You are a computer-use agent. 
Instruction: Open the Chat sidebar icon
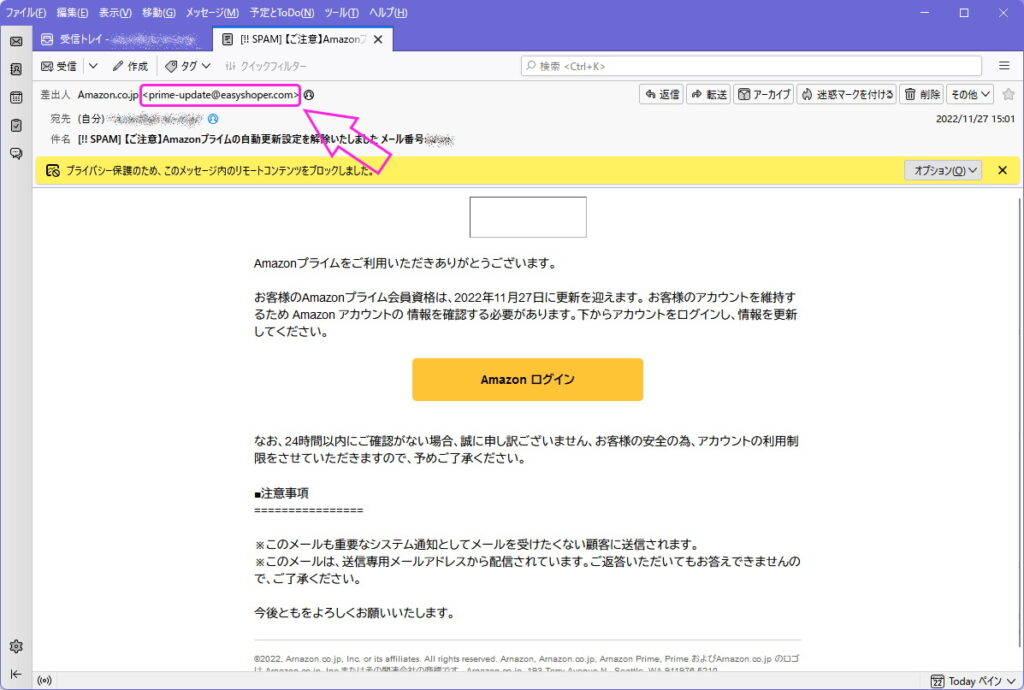16,153
